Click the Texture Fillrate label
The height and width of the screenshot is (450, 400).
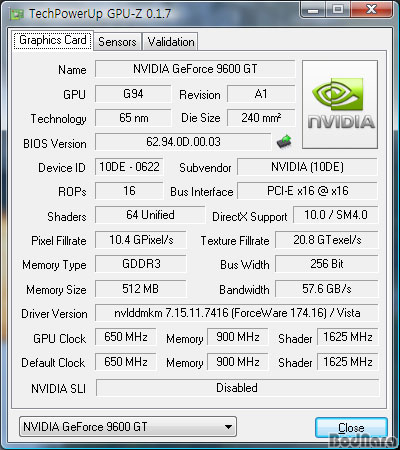(x=235, y=241)
